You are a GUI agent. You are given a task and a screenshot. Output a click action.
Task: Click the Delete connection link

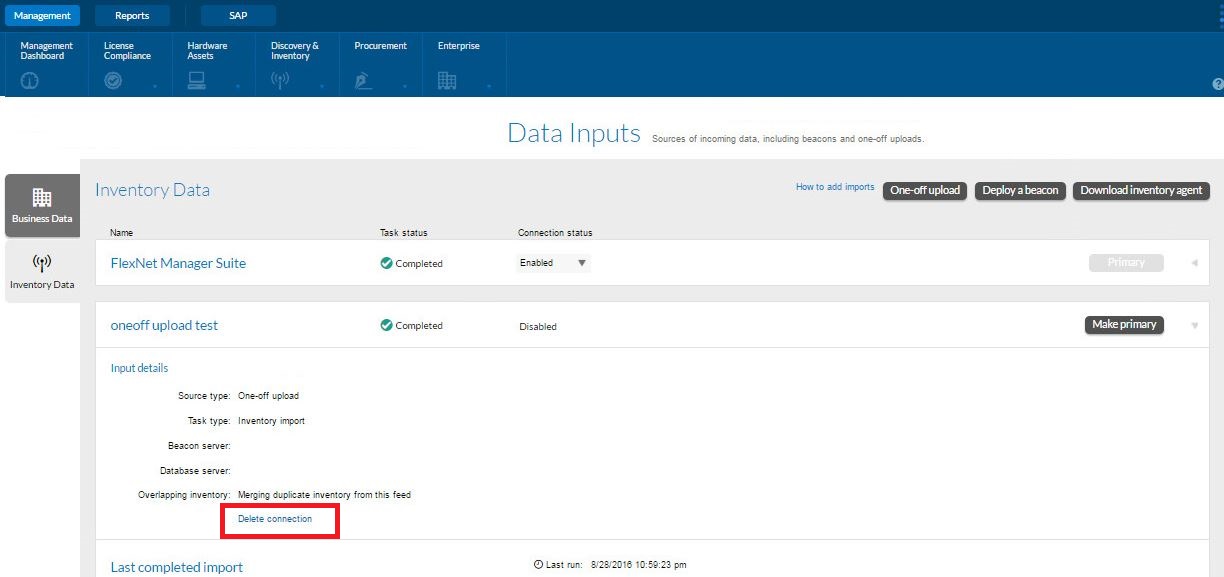click(x=275, y=519)
